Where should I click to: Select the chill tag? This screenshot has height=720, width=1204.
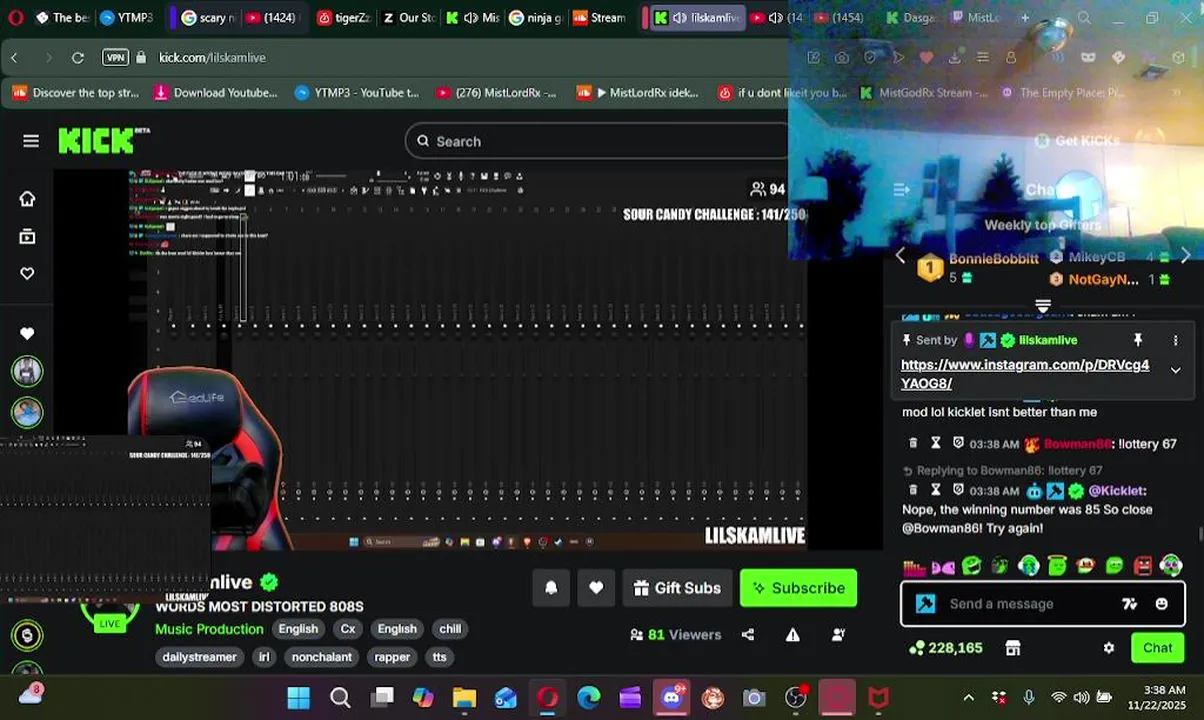coord(450,629)
